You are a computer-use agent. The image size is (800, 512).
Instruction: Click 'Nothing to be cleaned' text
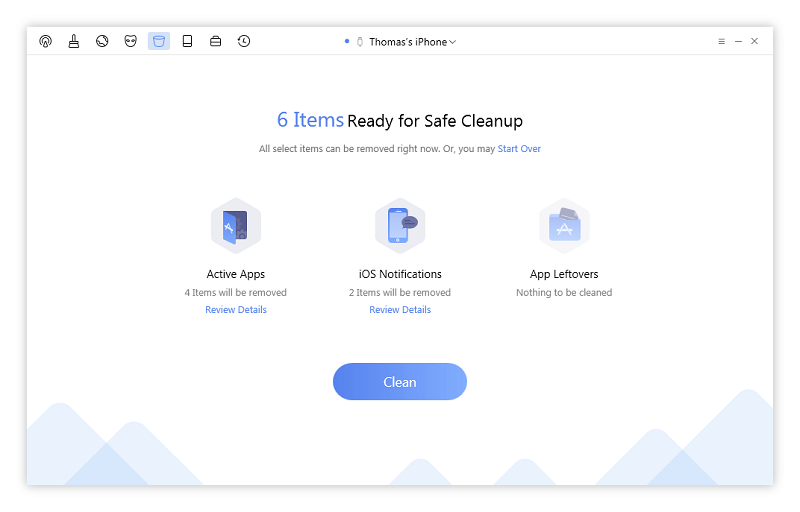564,293
